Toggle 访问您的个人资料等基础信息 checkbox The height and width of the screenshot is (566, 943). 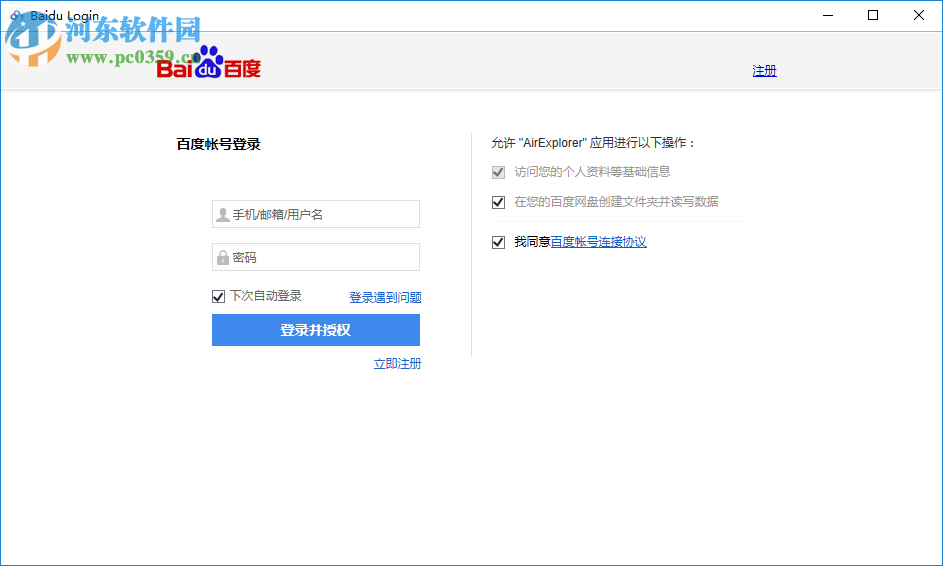(498, 173)
